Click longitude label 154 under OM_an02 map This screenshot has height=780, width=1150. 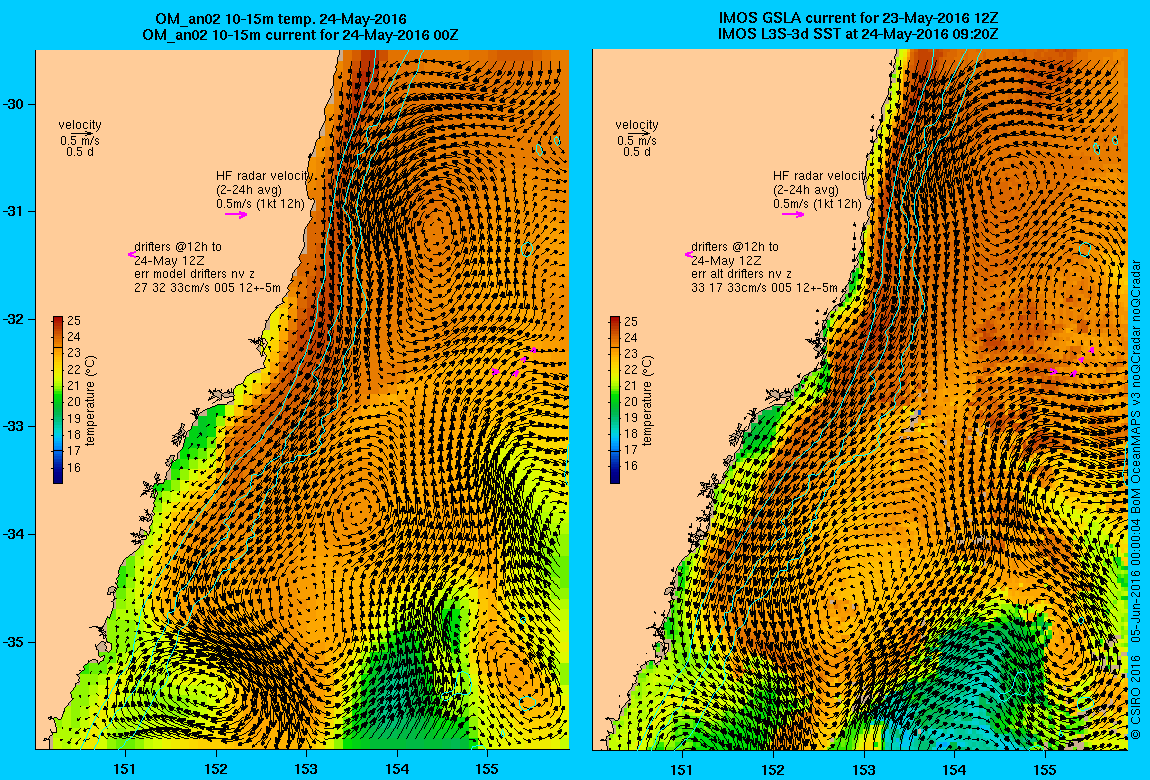tap(397, 769)
